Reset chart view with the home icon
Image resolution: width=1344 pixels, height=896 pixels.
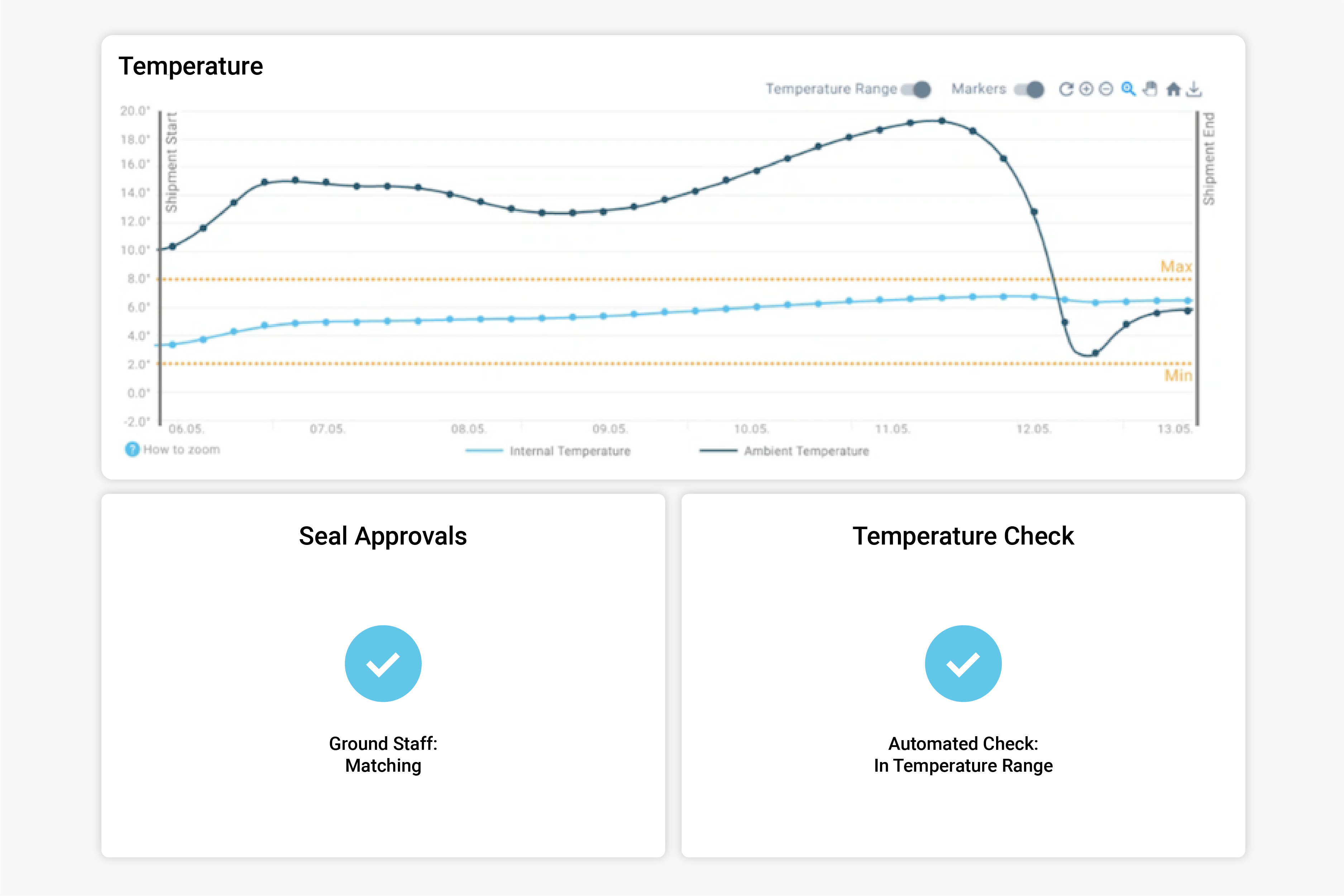[x=1173, y=89]
